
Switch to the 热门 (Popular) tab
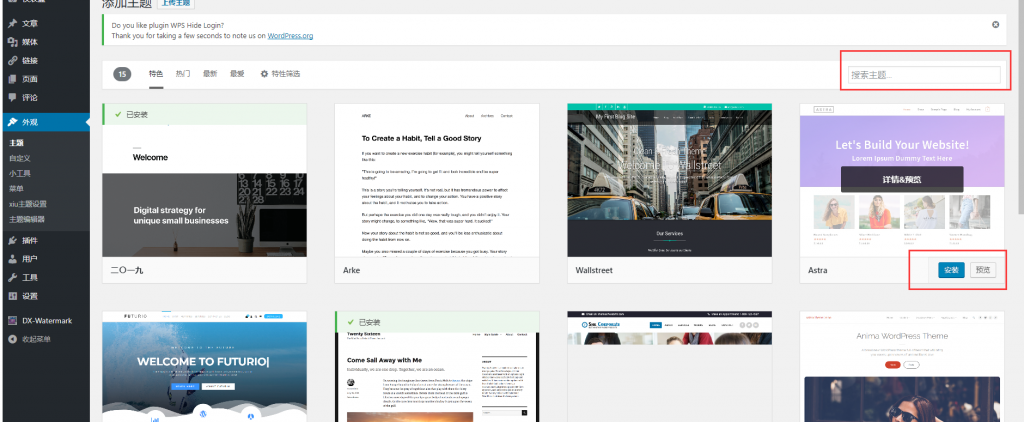point(183,74)
